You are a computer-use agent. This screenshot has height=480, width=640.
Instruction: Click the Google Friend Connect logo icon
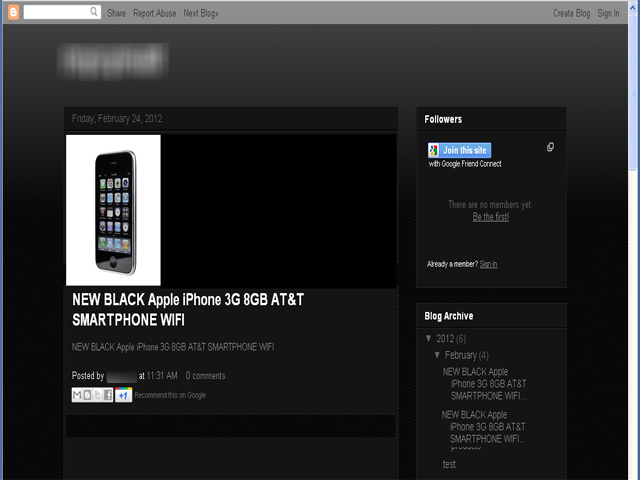click(x=433, y=150)
